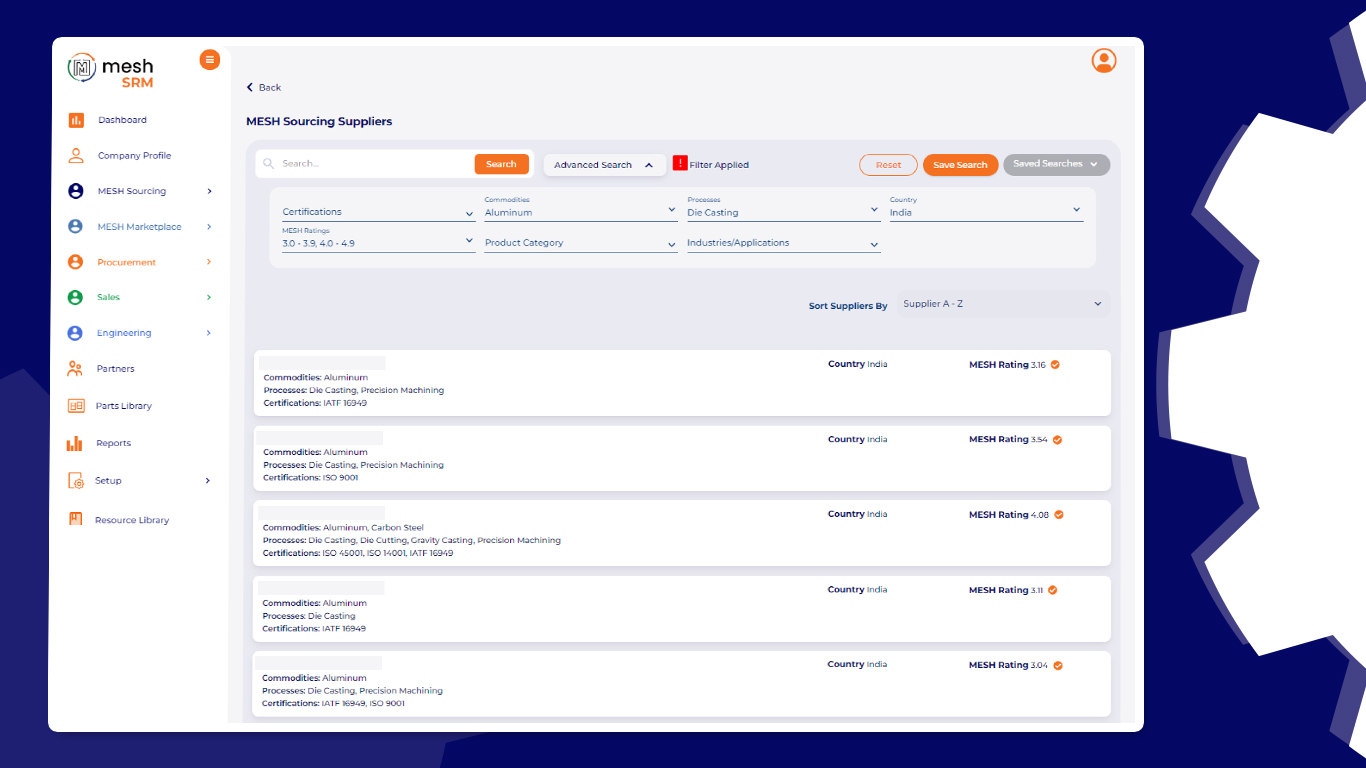Screen dimensions: 1366x768
Task: Click the Company Profile person icon
Action: click(76, 155)
